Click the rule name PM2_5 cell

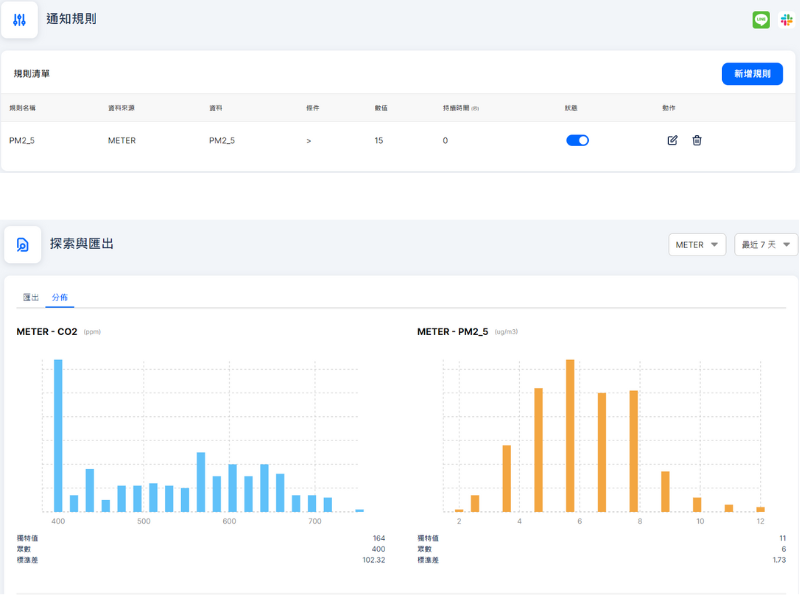[22, 141]
